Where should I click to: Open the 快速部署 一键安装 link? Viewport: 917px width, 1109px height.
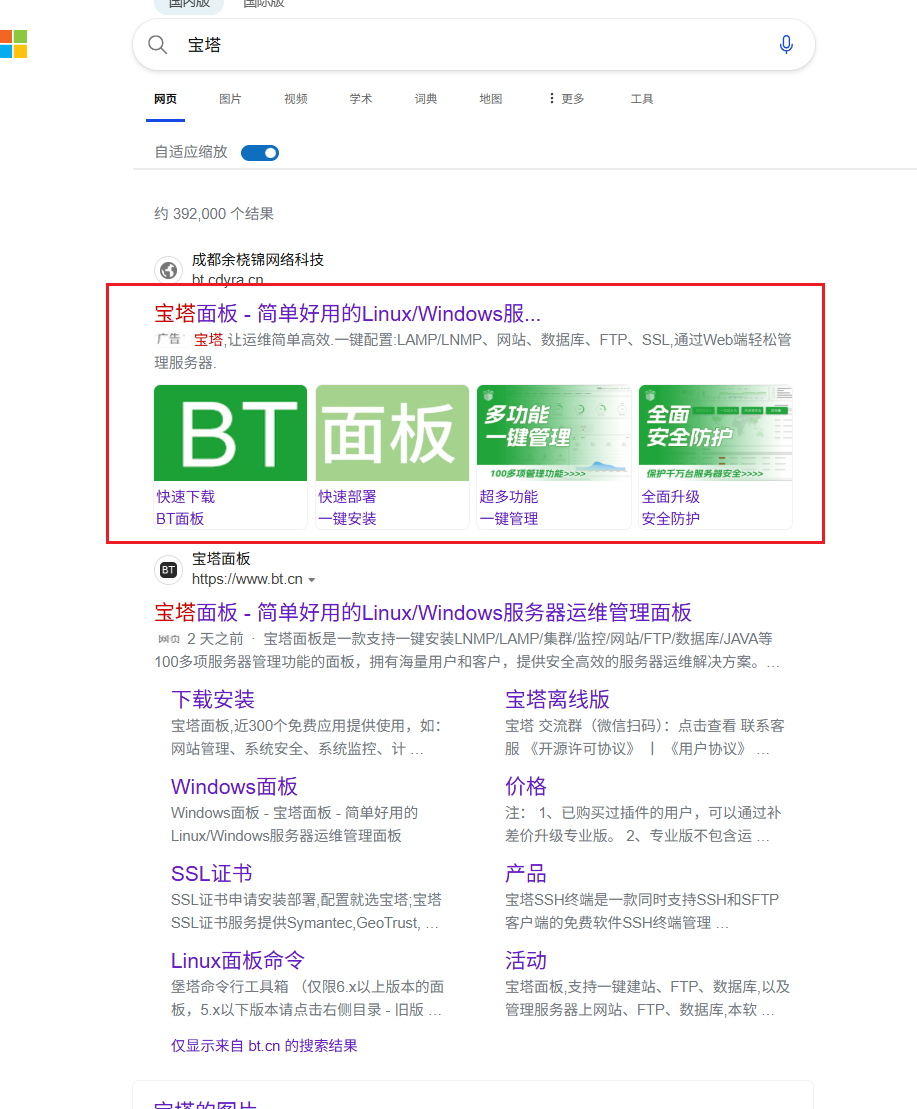(347, 508)
